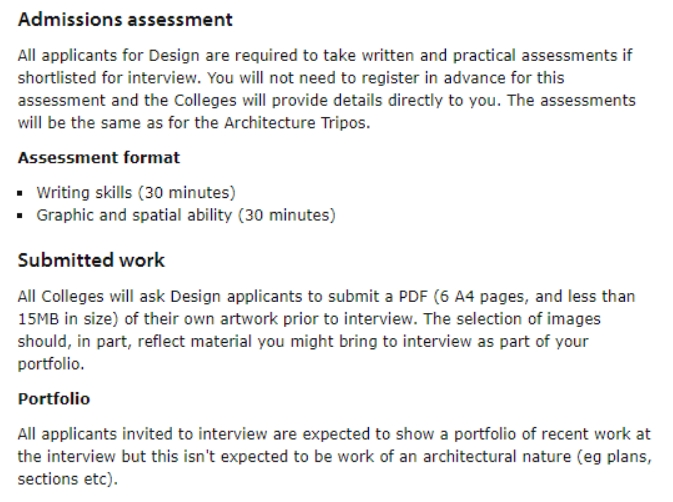Click the word 'Colleges' in the first paragraph

coord(205,100)
